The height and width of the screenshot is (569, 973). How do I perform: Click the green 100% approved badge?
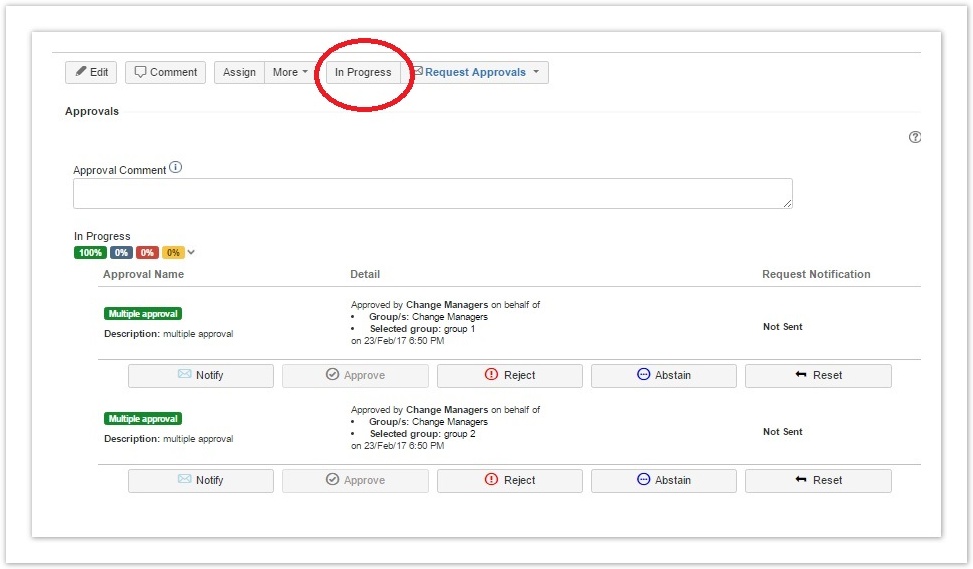pos(90,252)
